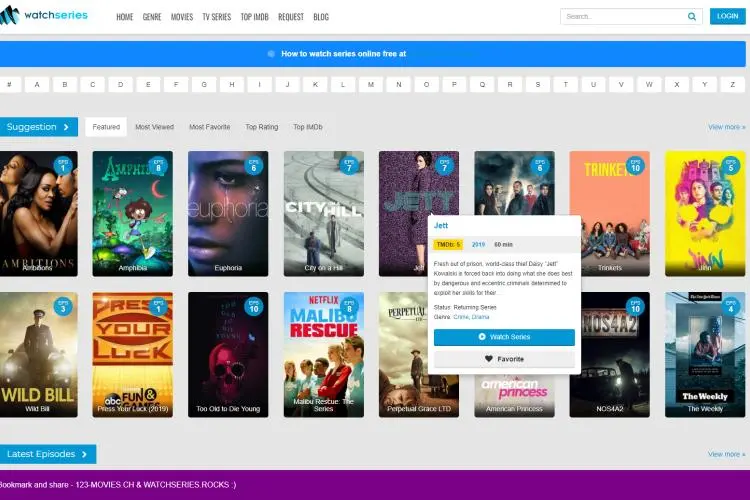Viewport: 750px width, 500px height.
Task: Filter titles by letter Z
Action: [732, 84]
